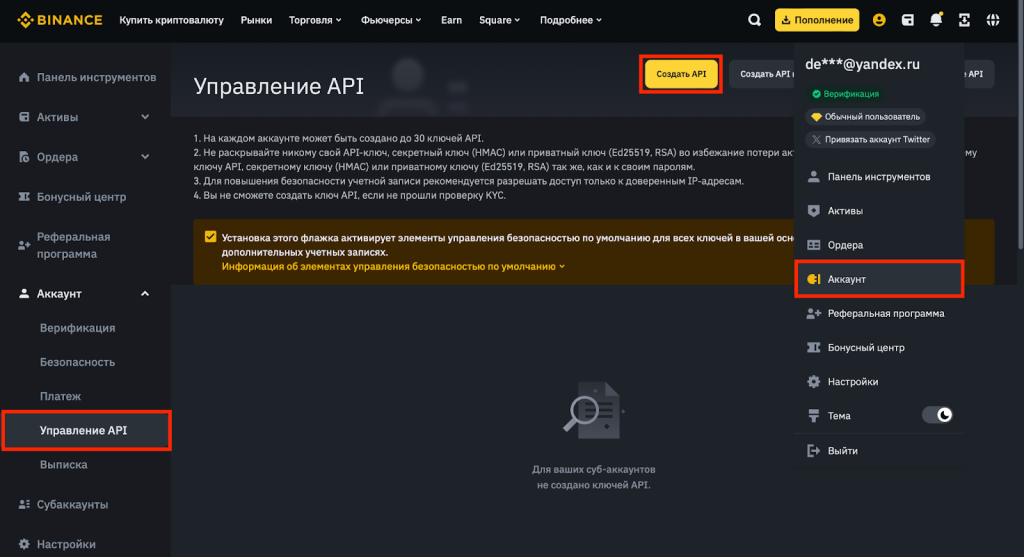Expand info about default security controls

tap(393, 266)
